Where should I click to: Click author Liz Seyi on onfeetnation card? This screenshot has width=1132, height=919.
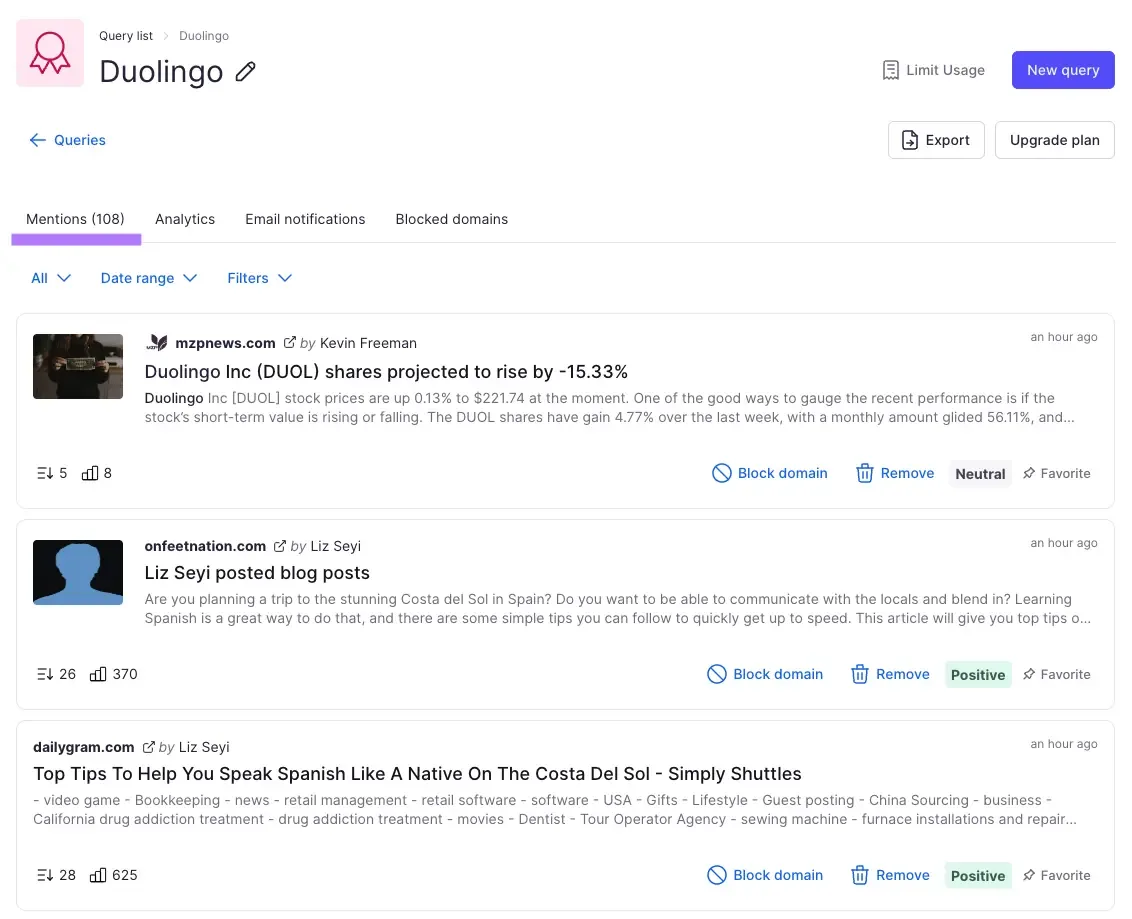(x=335, y=546)
